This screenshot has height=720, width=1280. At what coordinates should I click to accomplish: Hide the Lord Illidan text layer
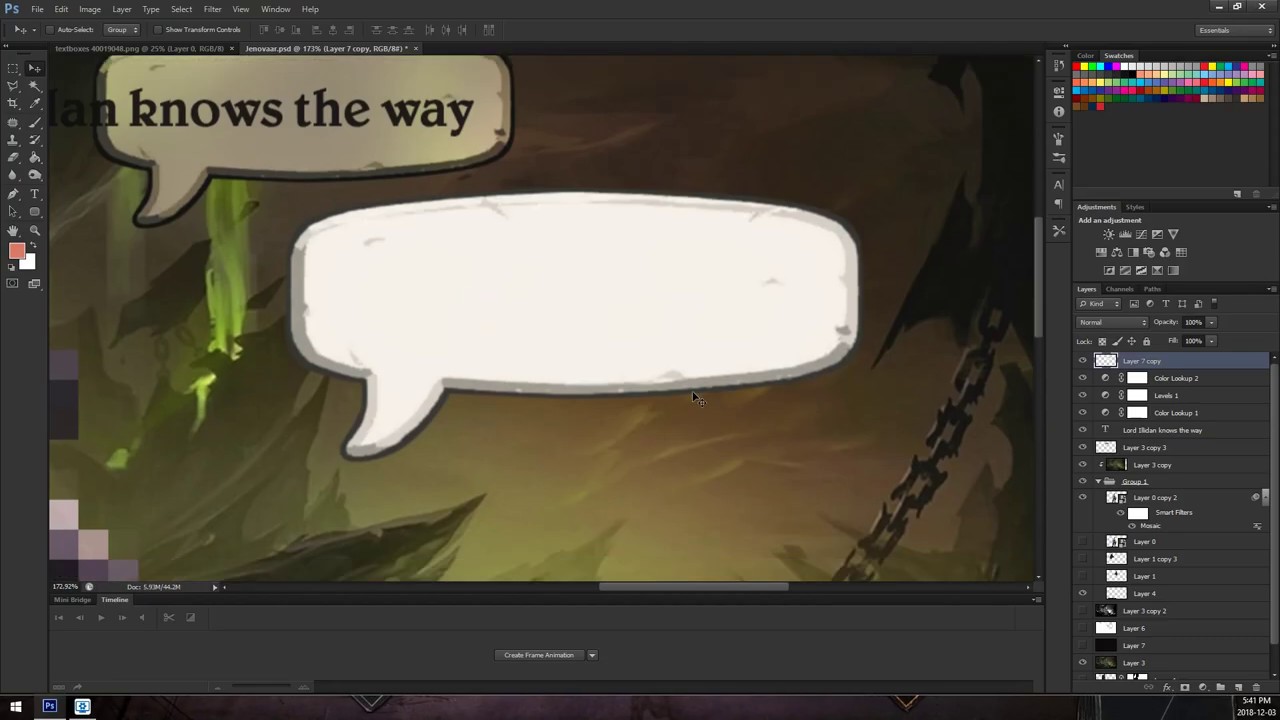coord(1082,430)
